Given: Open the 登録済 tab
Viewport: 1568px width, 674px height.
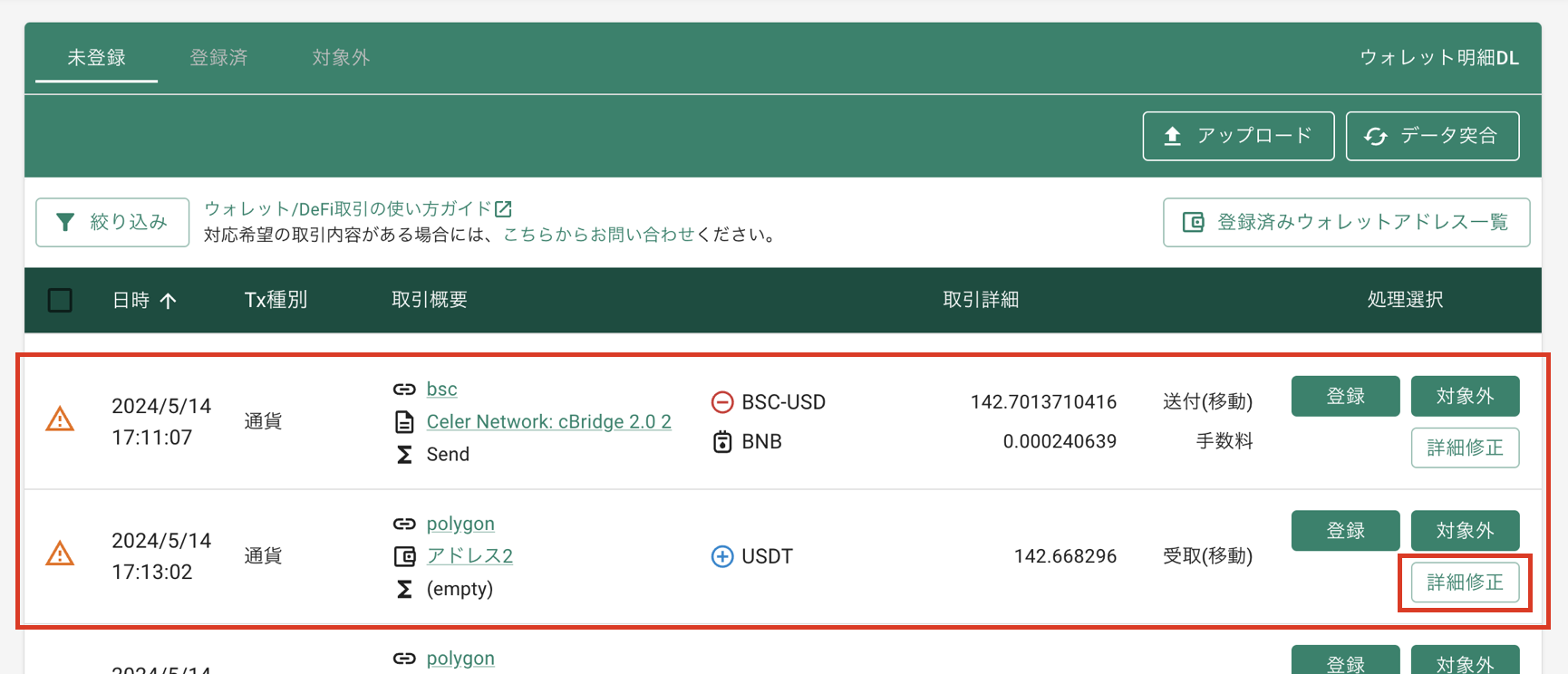Looking at the screenshot, I should 218,58.
